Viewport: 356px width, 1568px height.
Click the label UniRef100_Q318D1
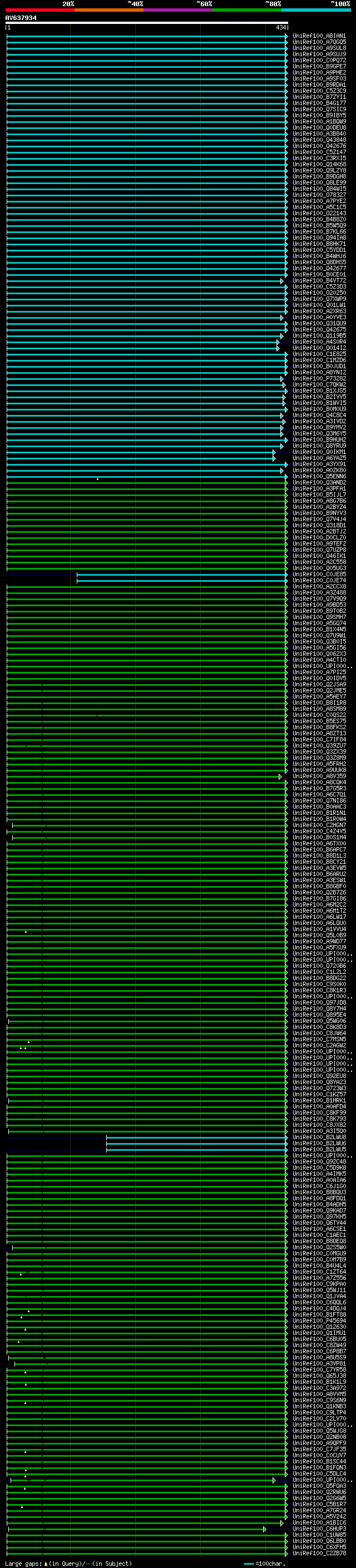tap(319, 526)
